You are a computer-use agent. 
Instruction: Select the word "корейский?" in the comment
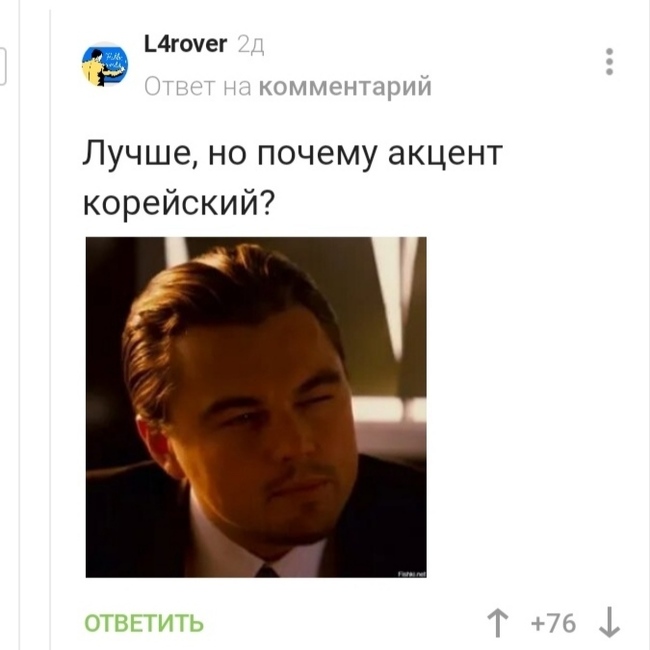[x=179, y=203]
